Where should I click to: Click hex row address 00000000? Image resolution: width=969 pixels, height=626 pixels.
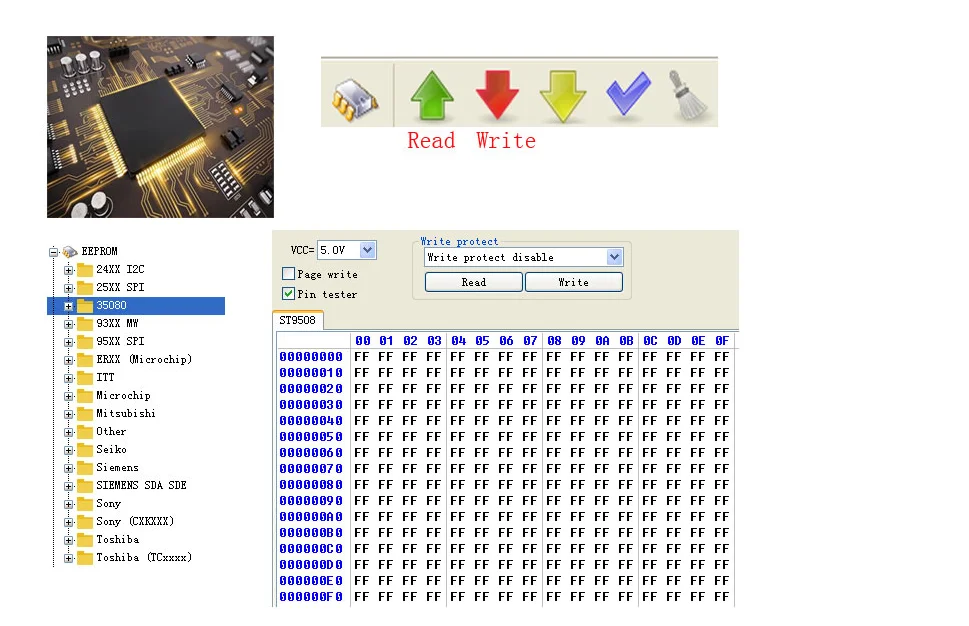tap(311, 357)
